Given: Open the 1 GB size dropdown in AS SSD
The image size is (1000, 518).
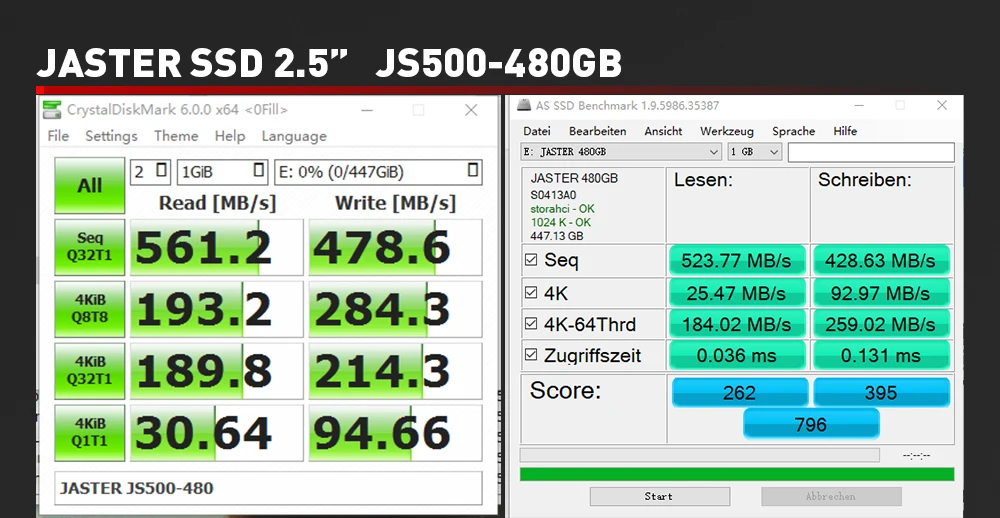Looking at the screenshot, I should 754,152.
